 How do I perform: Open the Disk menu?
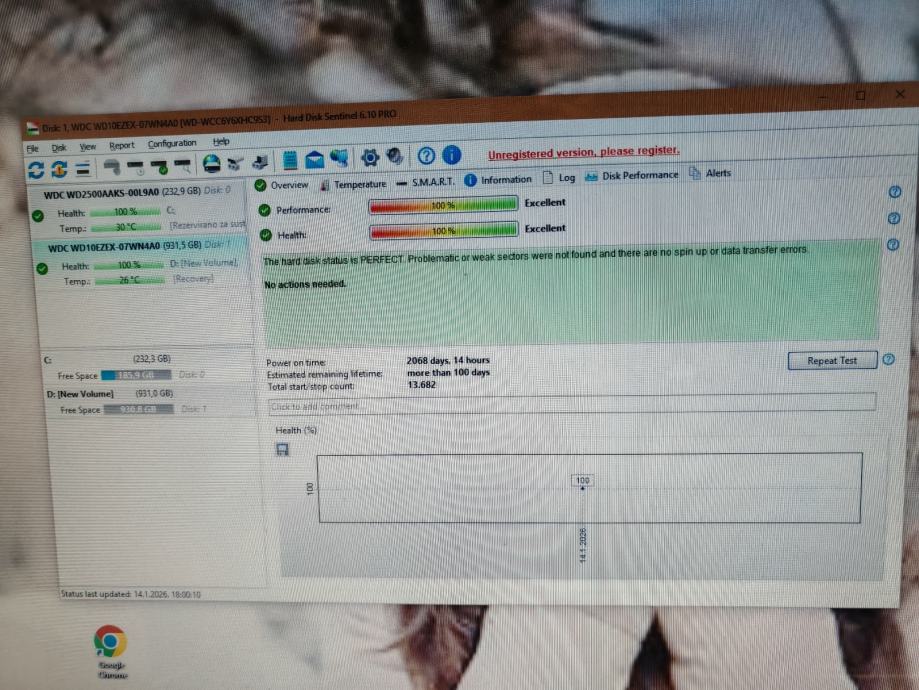[x=59, y=148]
